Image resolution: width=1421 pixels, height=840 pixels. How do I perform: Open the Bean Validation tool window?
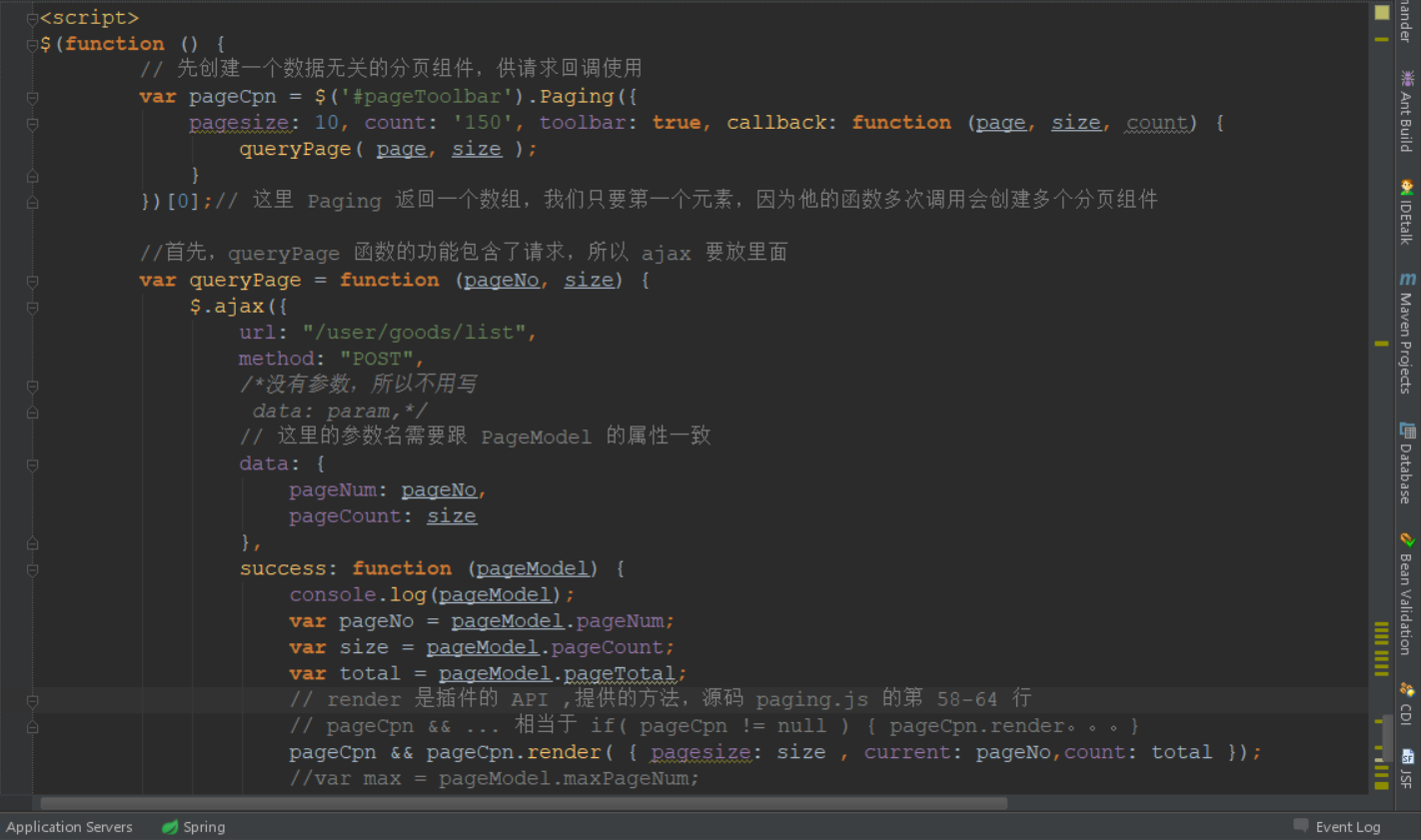point(1407,593)
